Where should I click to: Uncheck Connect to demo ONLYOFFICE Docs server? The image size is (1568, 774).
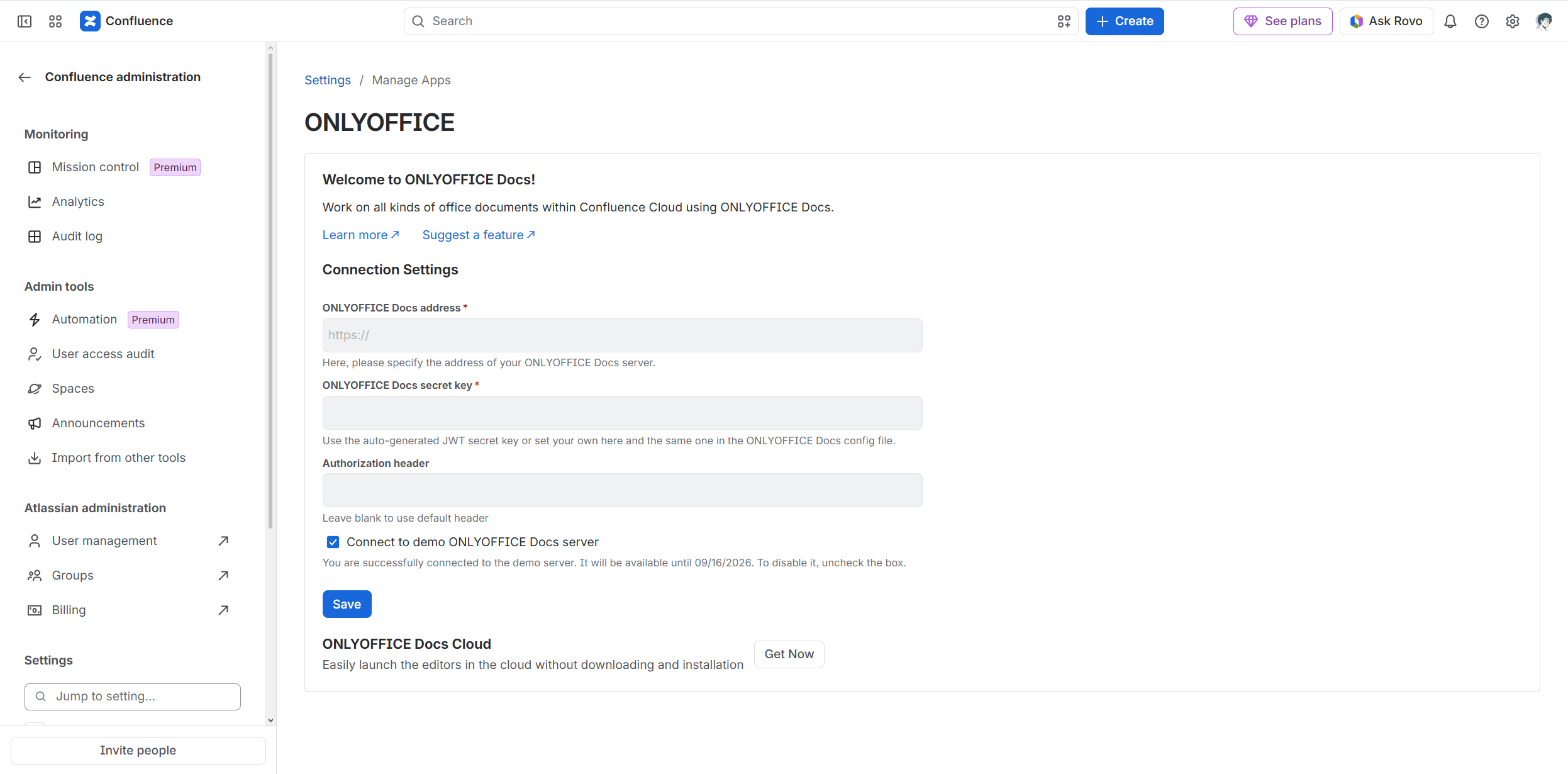point(333,542)
